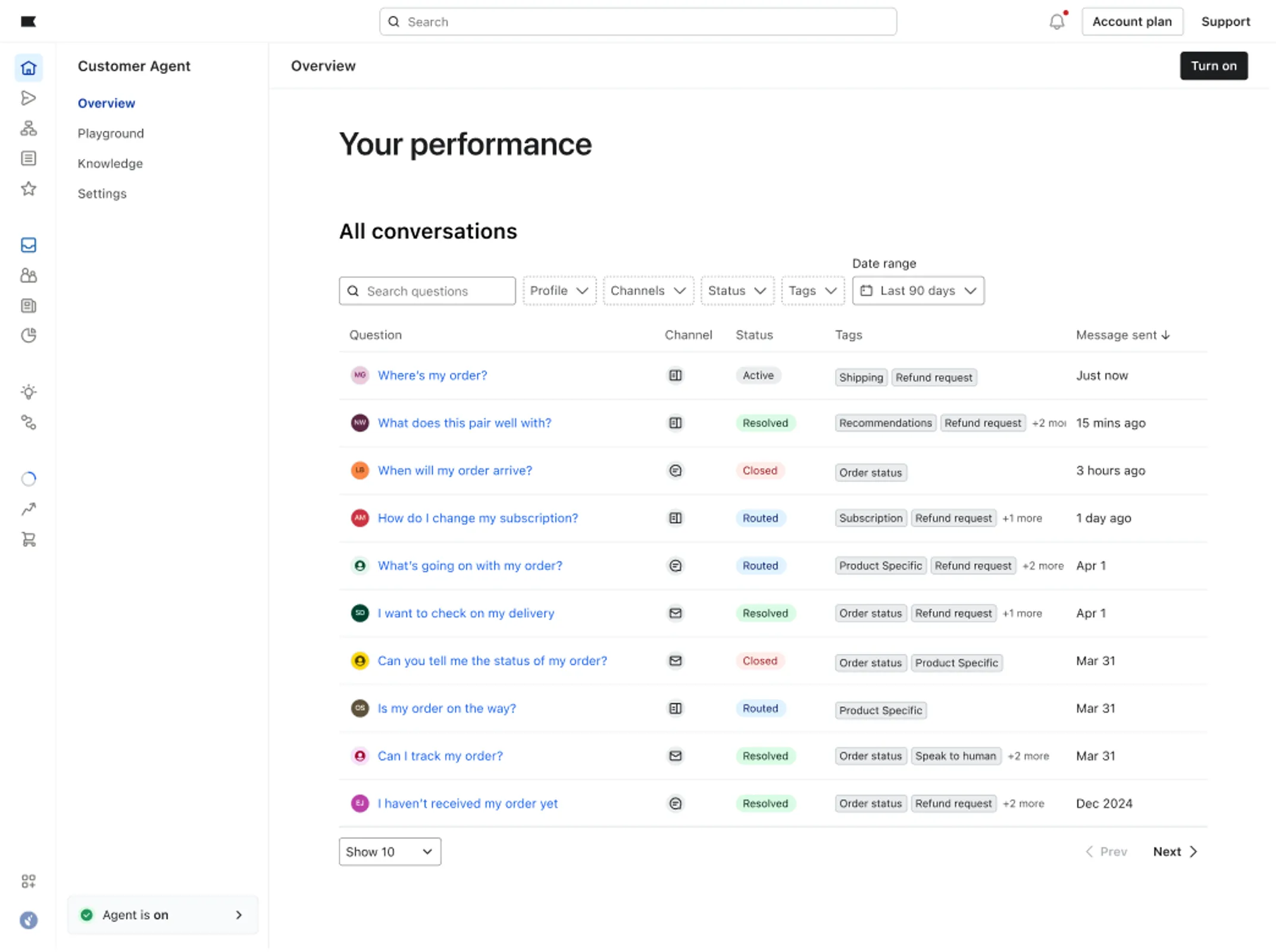Click the lightbulb sidebar icon

[29, 392]
